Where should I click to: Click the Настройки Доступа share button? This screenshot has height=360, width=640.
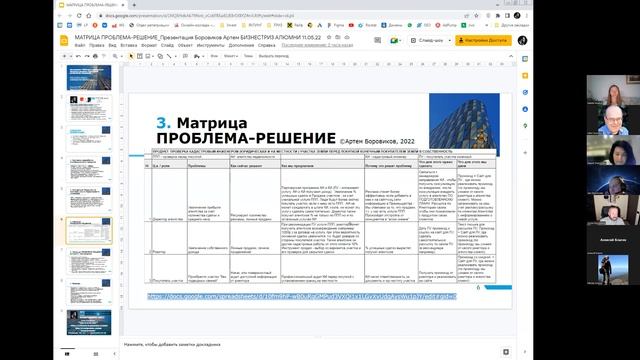483,40
